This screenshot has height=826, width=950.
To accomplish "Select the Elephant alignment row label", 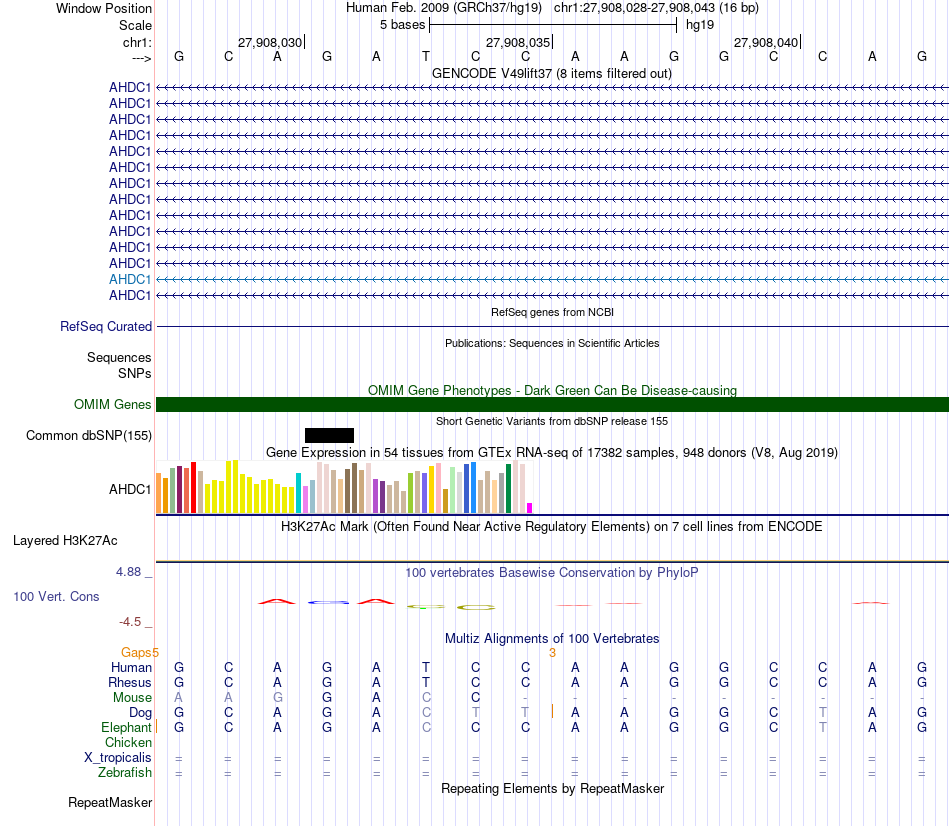I will (126, 727).
